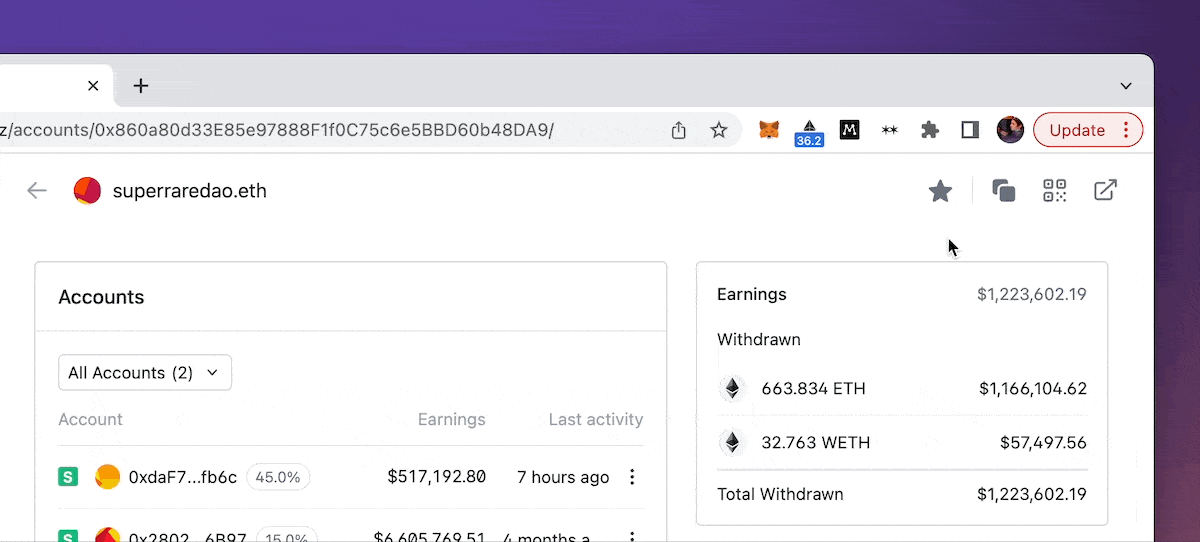Sort by the Earnings column header
Viewport: 1200px width, 542px height.
tap(451, 419)
